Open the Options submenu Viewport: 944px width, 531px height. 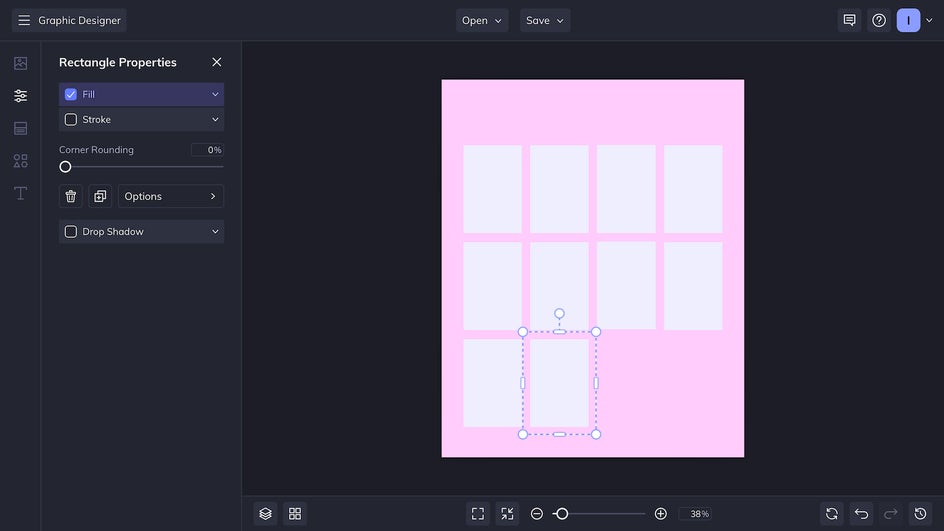tap(171, 196)
